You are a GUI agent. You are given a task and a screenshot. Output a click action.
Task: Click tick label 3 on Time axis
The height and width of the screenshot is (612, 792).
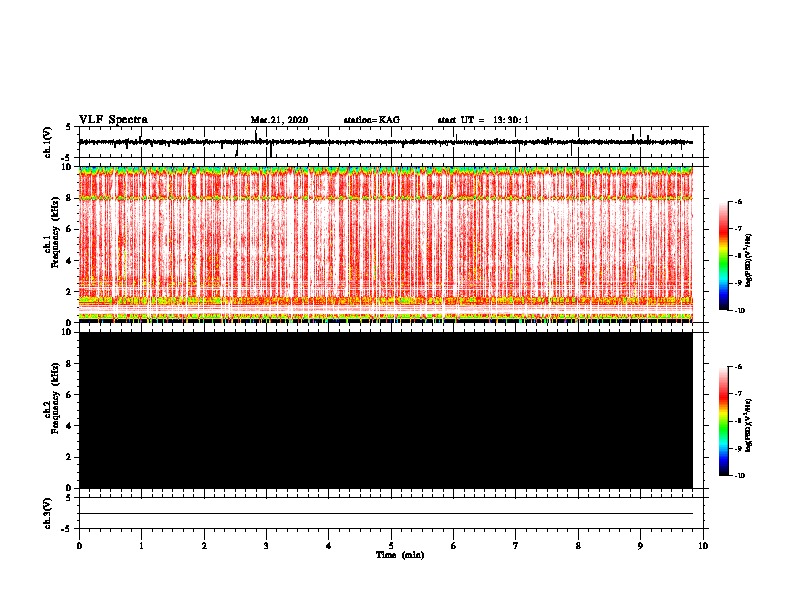[x=266, y=546]
